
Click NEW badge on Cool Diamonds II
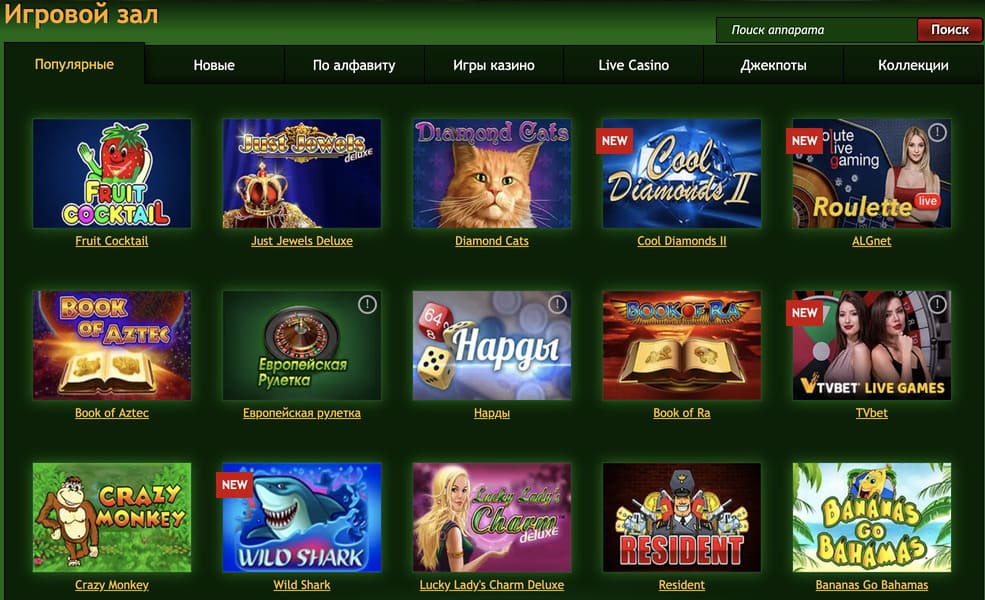614,141
